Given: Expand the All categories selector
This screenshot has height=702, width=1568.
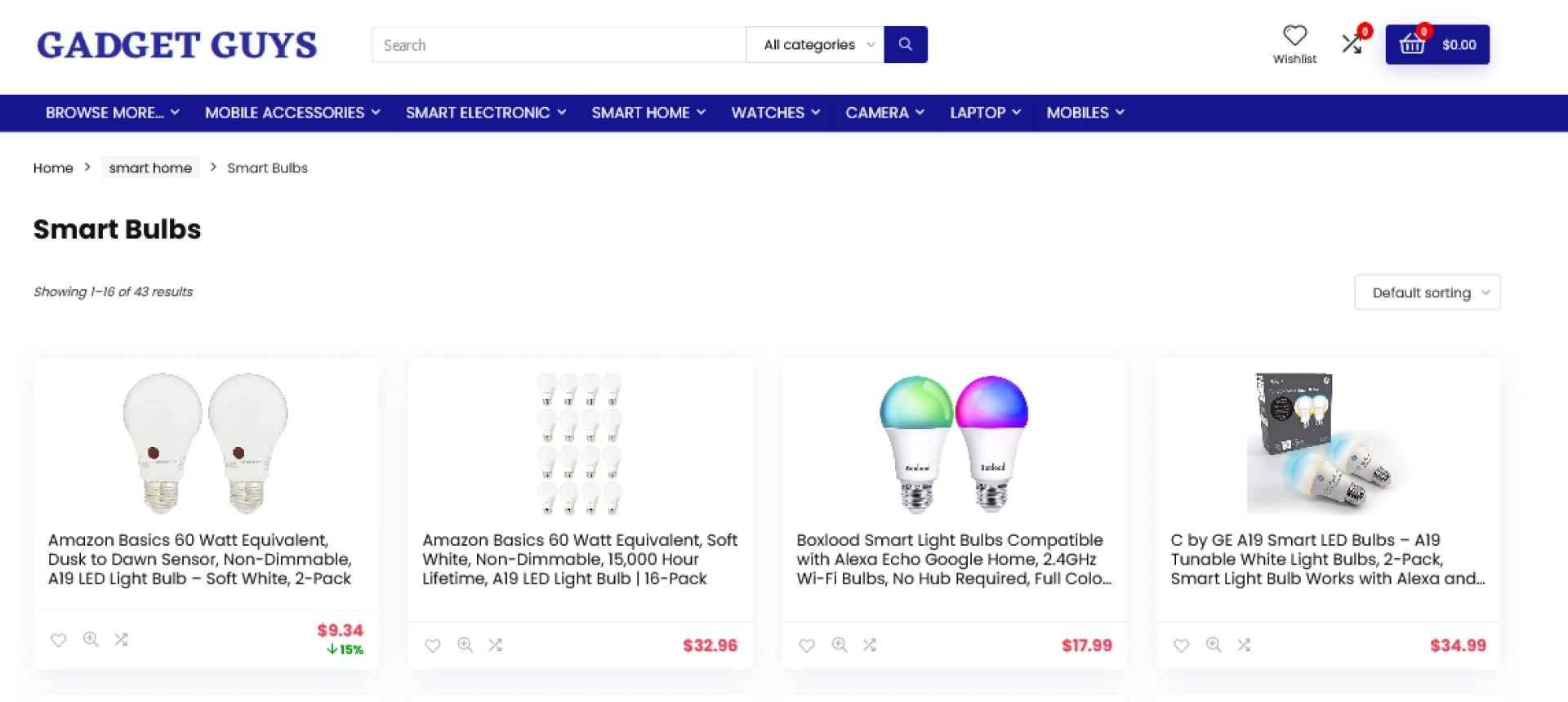Looking at the screenshot, I should tap(814, 45).
